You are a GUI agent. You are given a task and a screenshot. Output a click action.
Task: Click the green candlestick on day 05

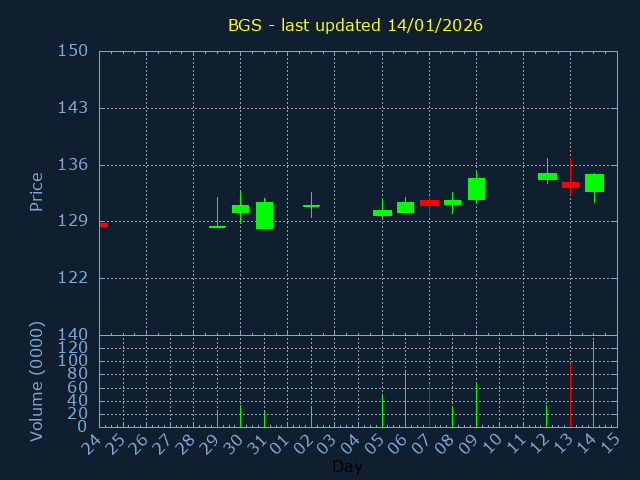[382, 212]
